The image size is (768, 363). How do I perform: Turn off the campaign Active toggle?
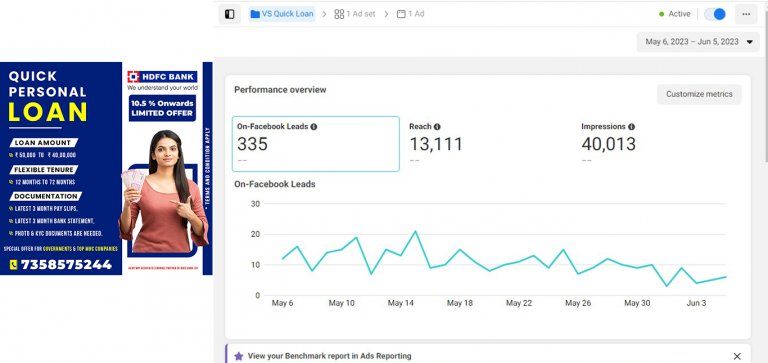(715, 14)
